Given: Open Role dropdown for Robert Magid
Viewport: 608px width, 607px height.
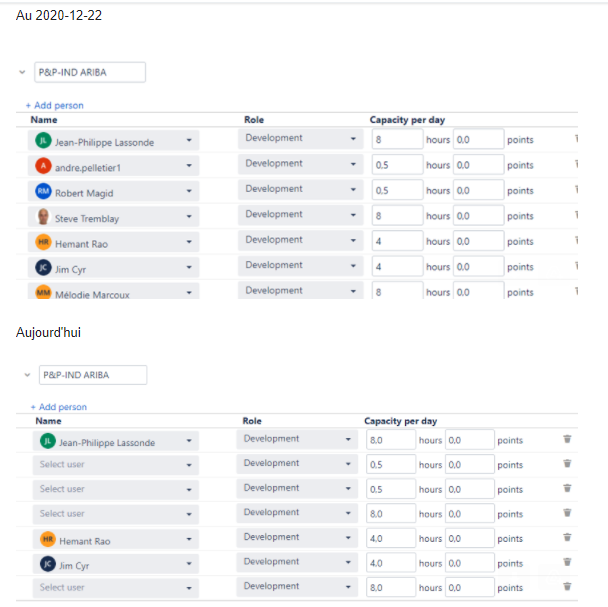Looking at the screenshot, I should coord(301,189).
